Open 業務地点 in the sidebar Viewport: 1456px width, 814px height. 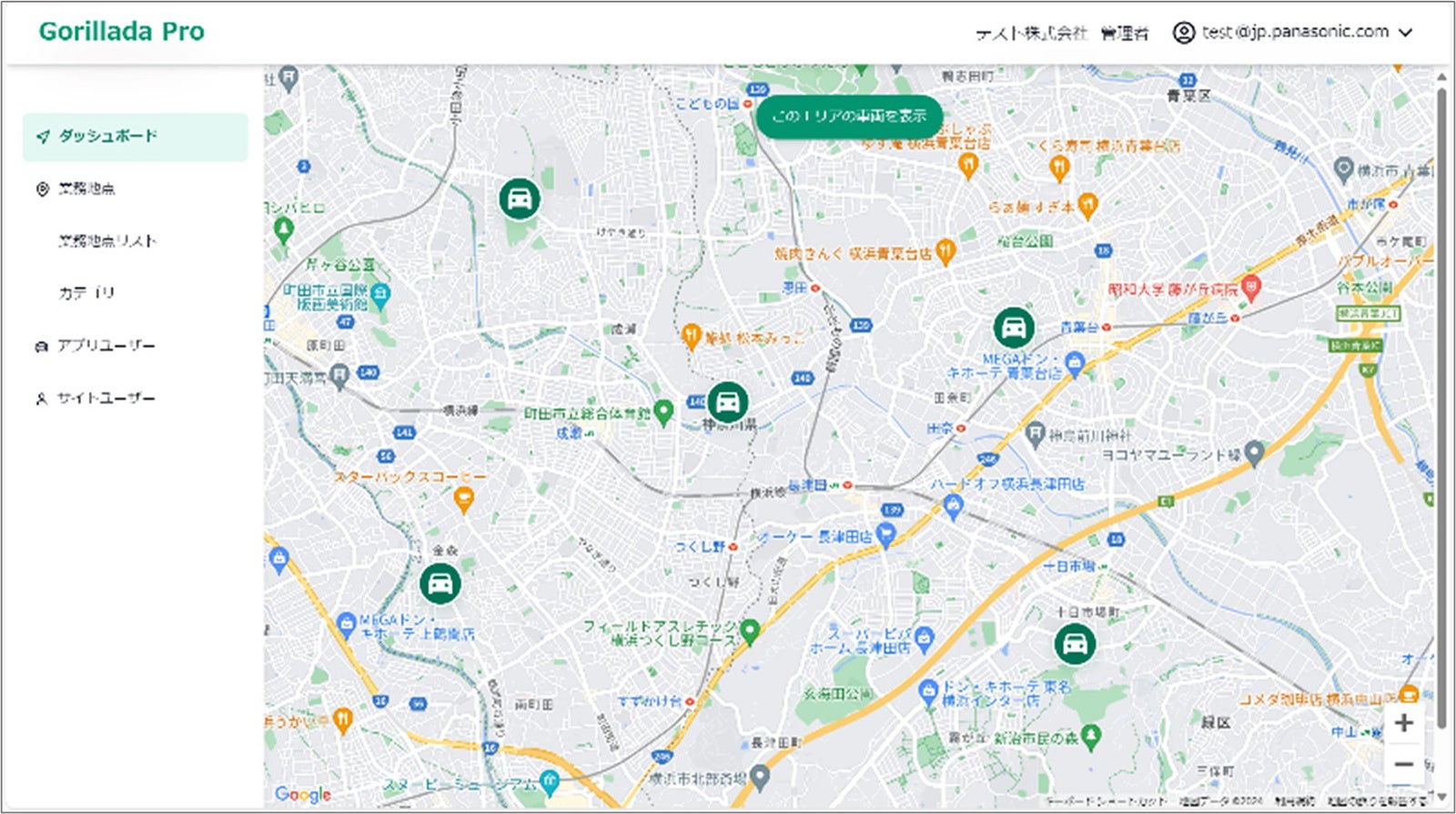86,188
